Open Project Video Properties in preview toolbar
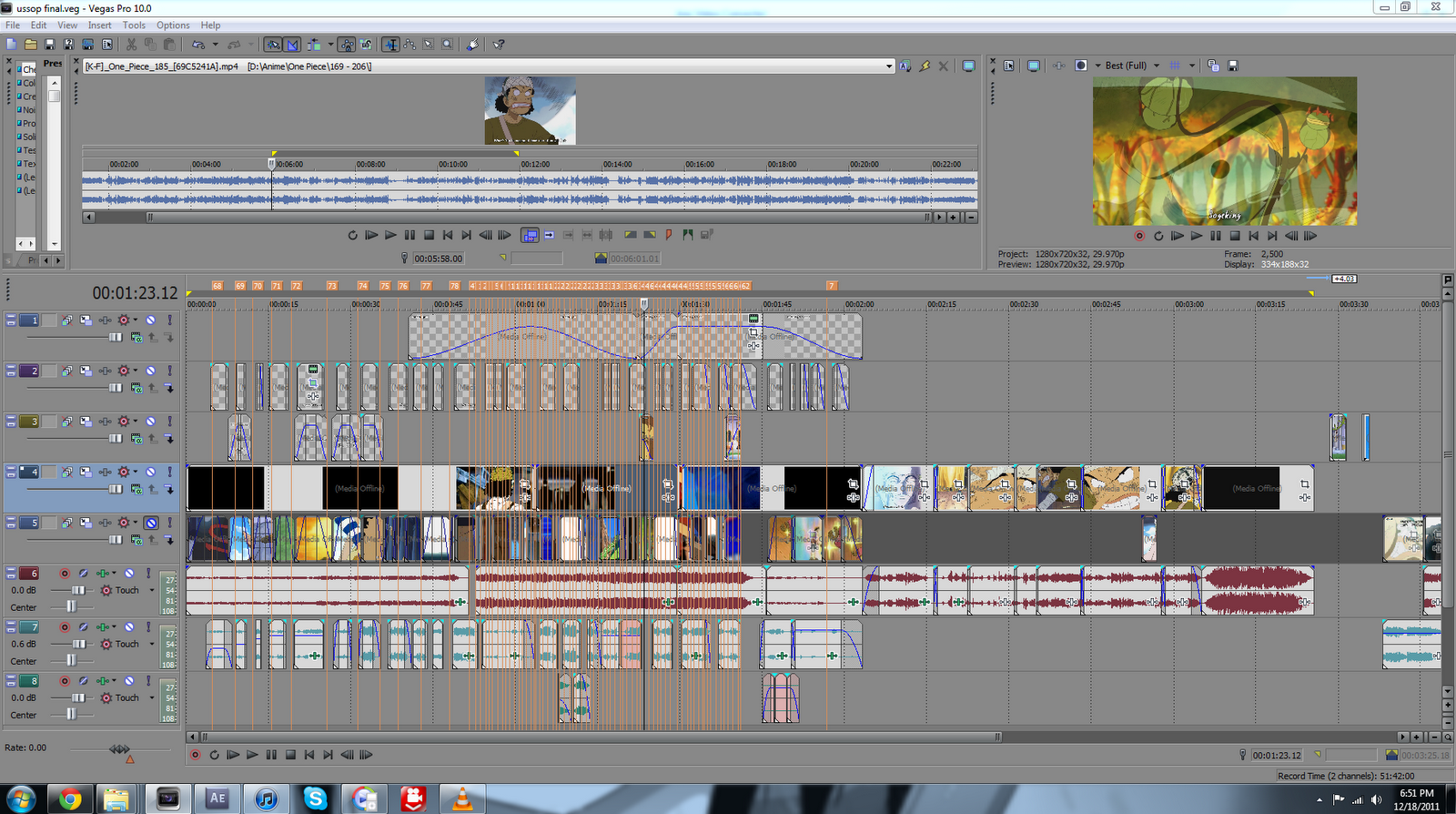Screen dimensions: 1456x814 point(1009,66)
